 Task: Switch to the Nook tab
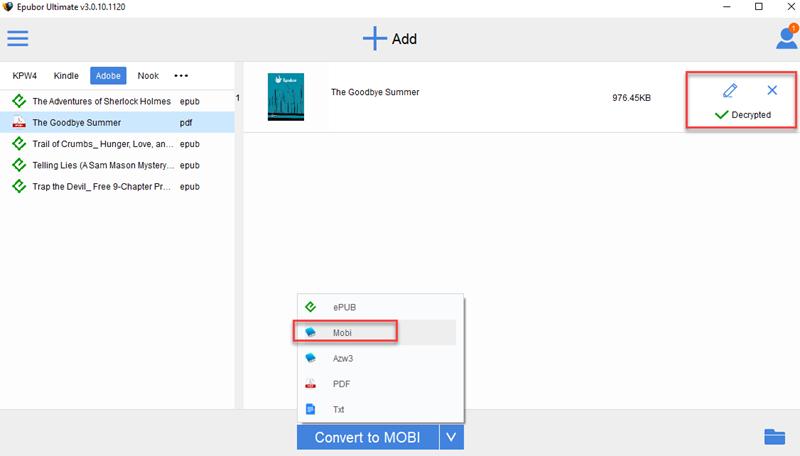[x=148, y=75]
